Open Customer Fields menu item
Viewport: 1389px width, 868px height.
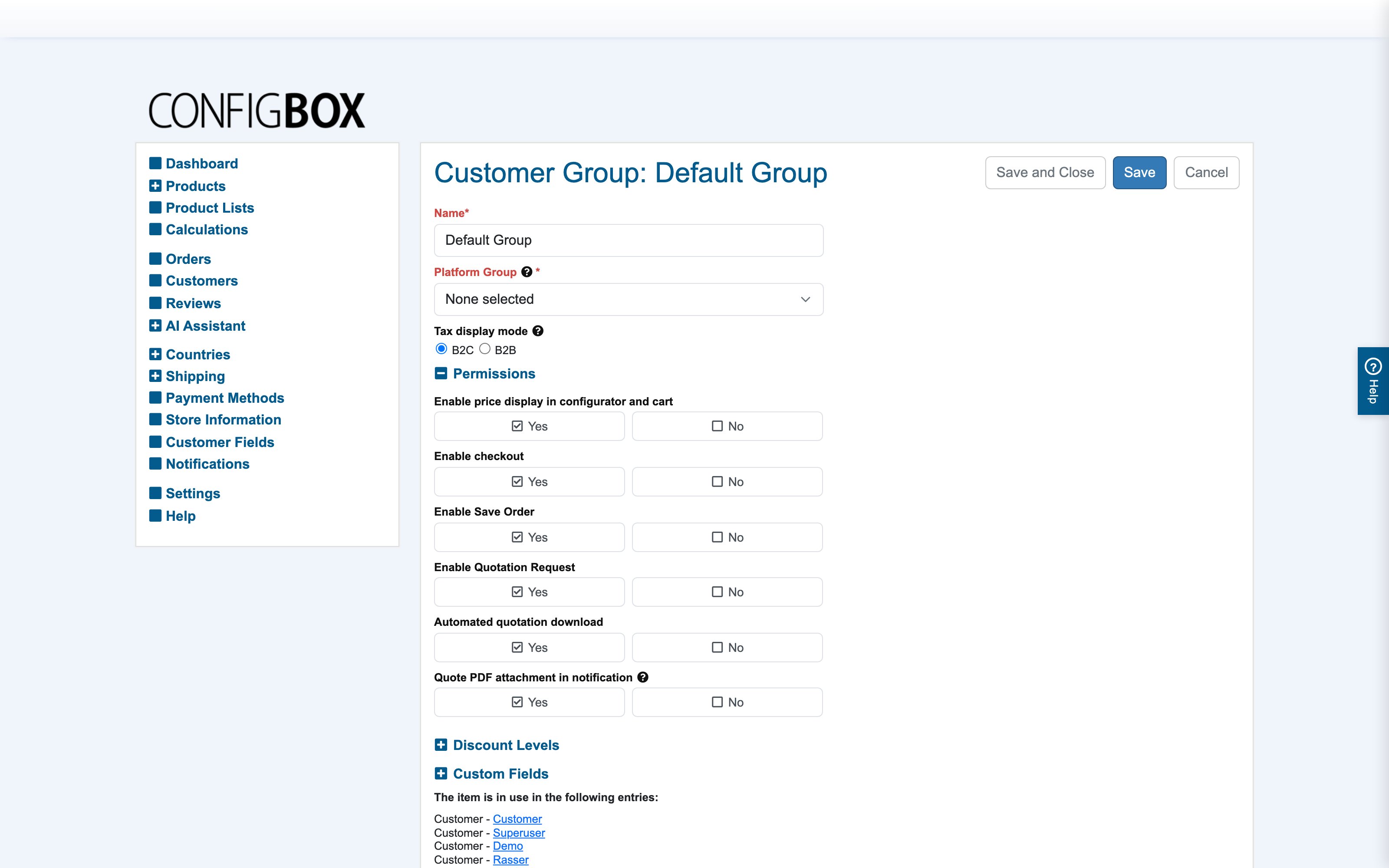[220, 442]
